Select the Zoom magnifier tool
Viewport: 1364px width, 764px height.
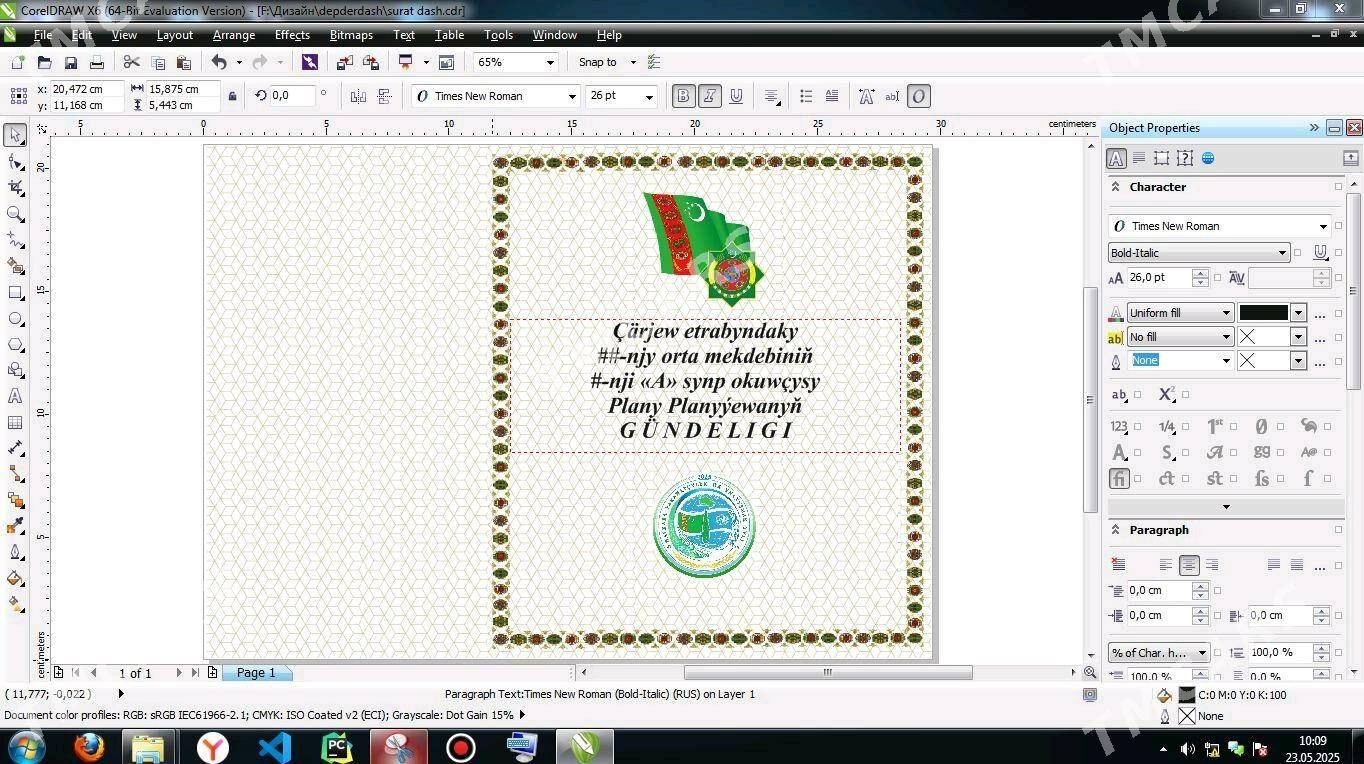[15, 214]
